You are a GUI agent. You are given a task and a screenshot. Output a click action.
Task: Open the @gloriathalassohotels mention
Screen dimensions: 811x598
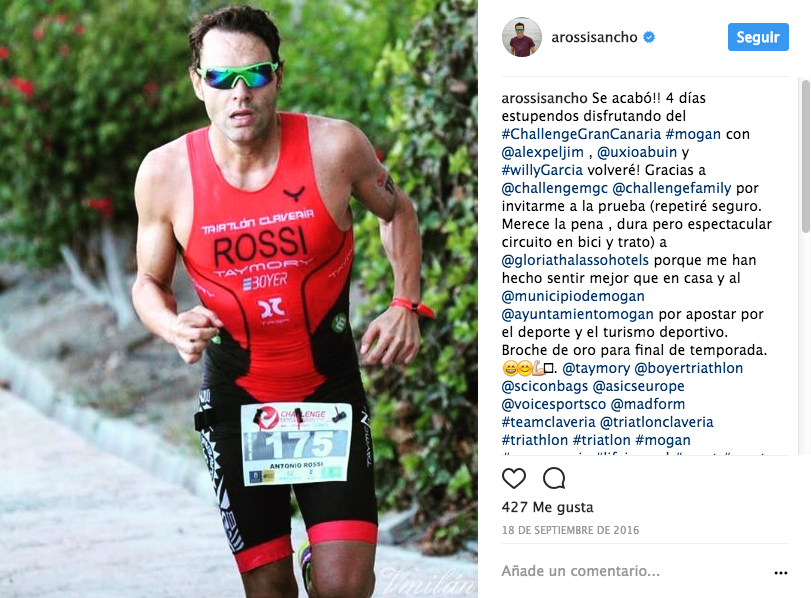pyautogui.click(x=575, y=260)
